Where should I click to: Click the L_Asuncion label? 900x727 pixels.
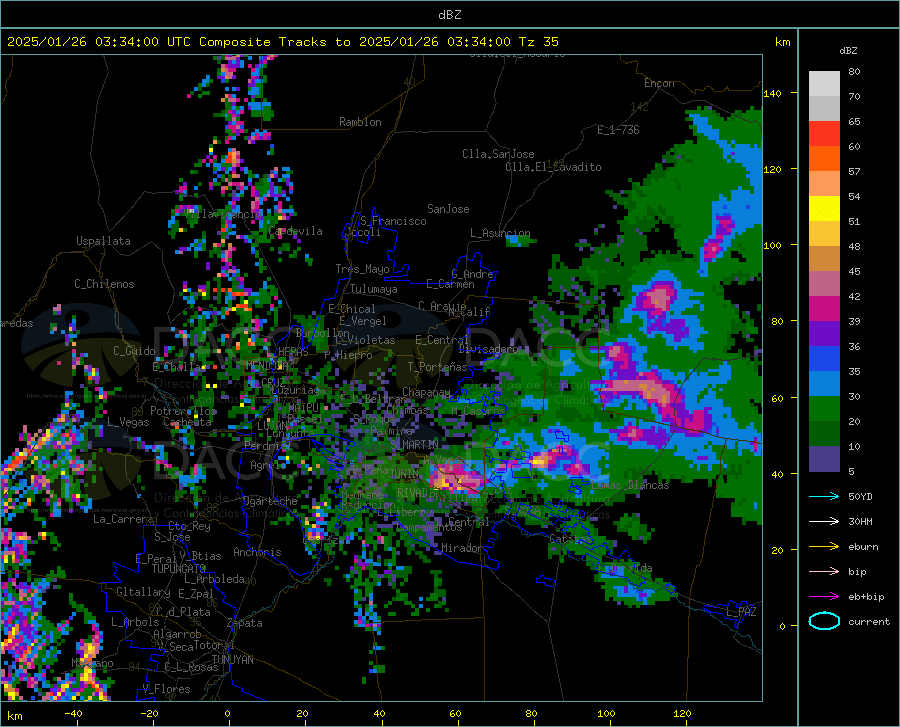[500, 233]
